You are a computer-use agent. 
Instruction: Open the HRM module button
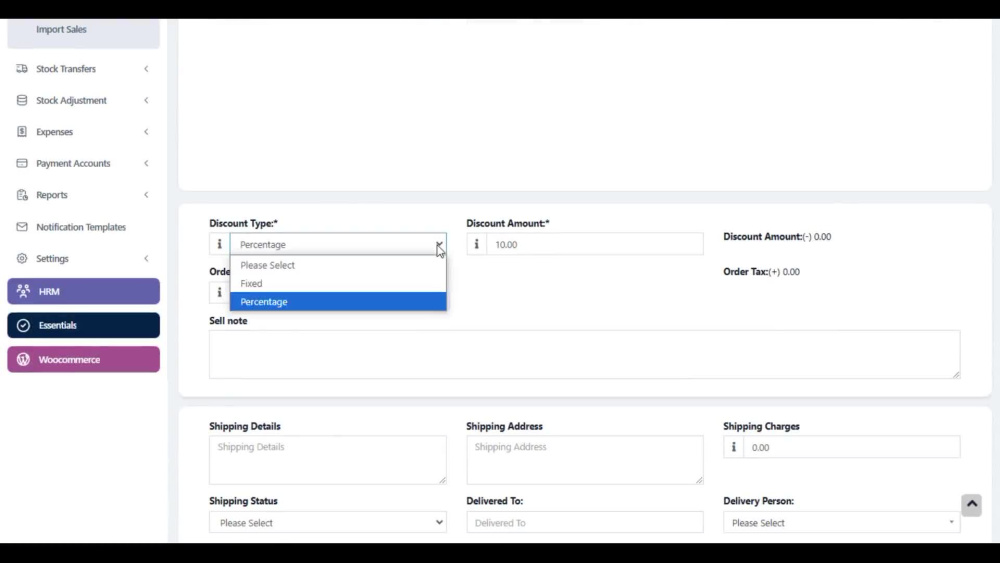pos(84,291)
